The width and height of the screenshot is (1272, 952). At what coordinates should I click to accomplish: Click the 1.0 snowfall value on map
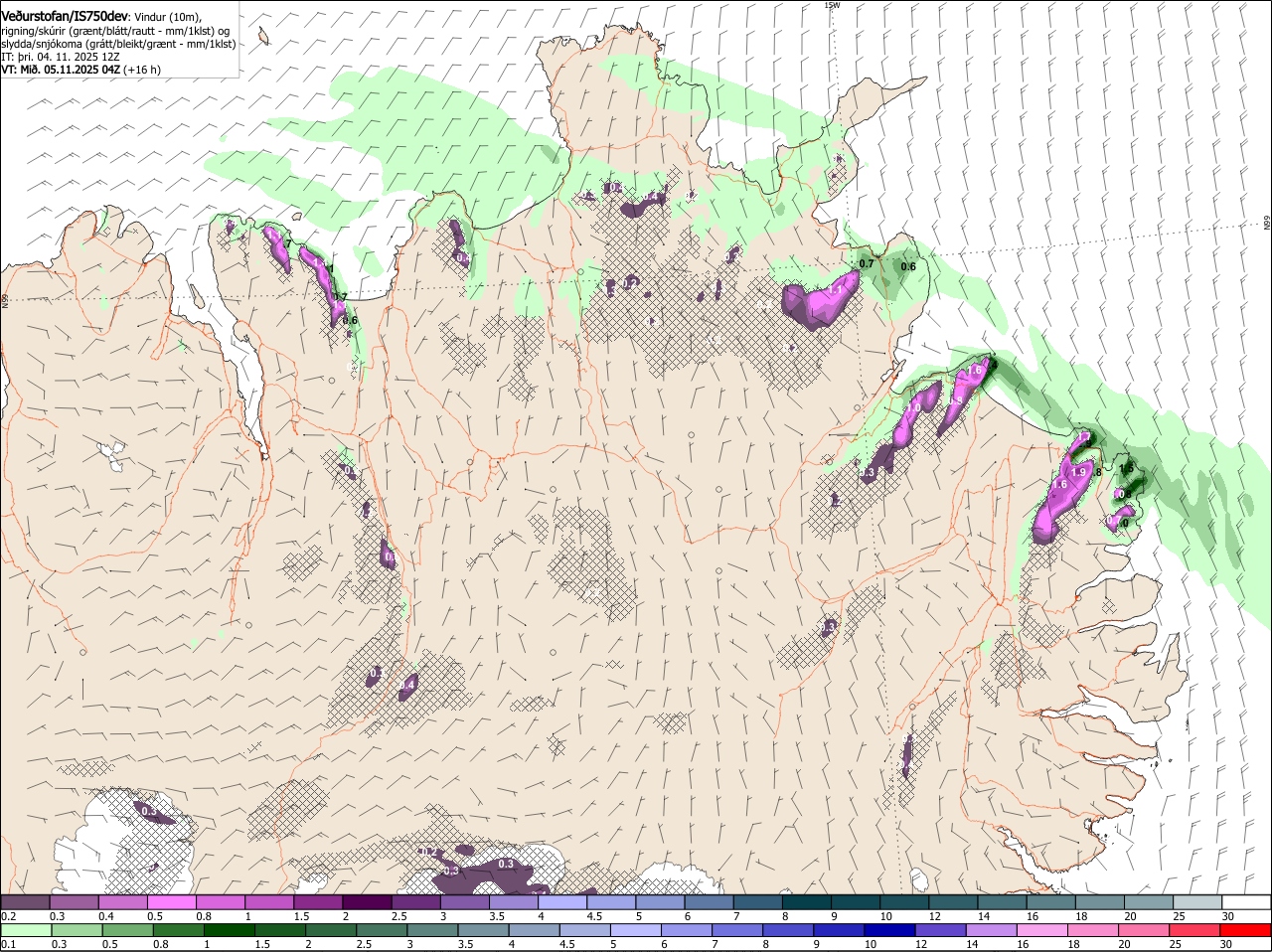[x=912, y=407]
